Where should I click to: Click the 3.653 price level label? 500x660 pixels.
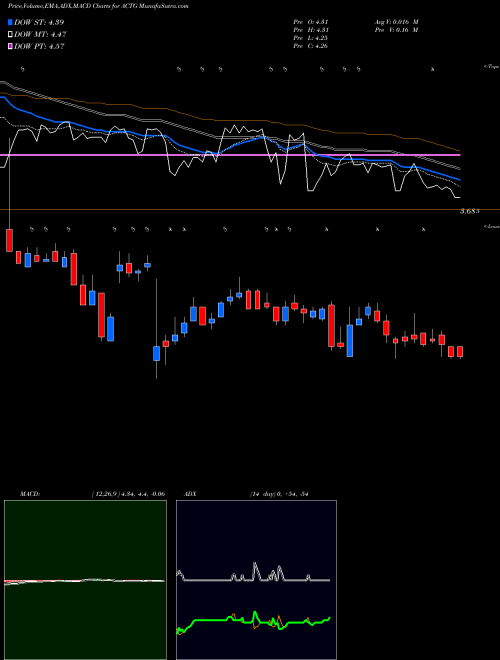click(469, 211)
